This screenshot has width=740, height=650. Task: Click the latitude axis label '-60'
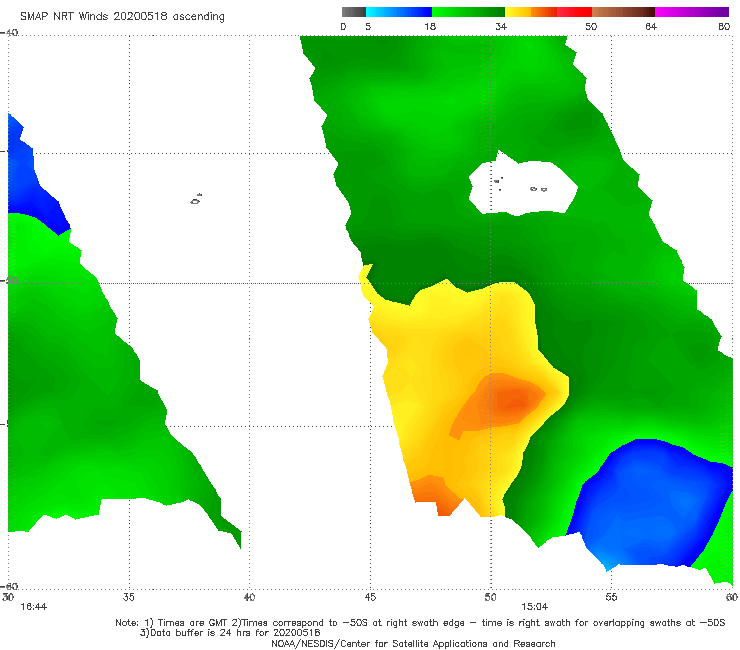(9, 586)
